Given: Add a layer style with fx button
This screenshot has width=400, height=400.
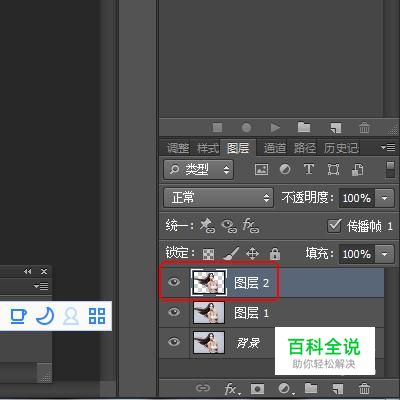Looking at the screenshot, I should [x=232, y=389].
